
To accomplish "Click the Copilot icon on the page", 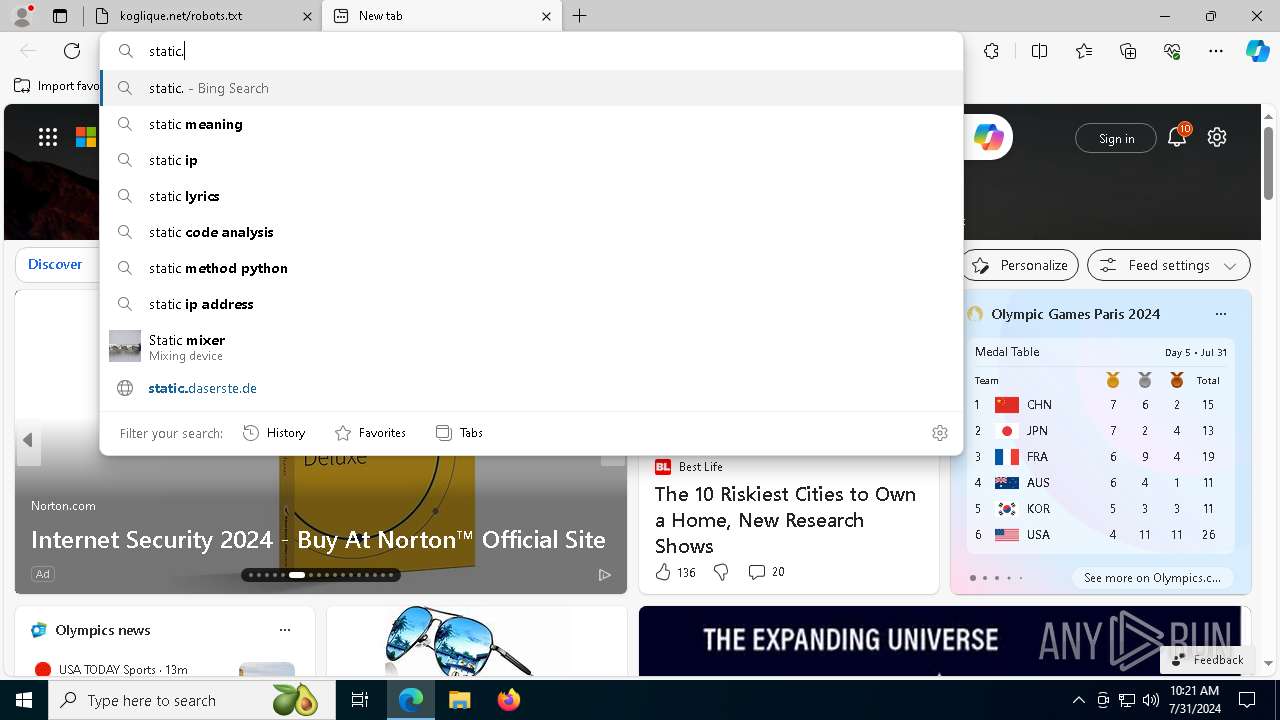I will tap(989, 137).
